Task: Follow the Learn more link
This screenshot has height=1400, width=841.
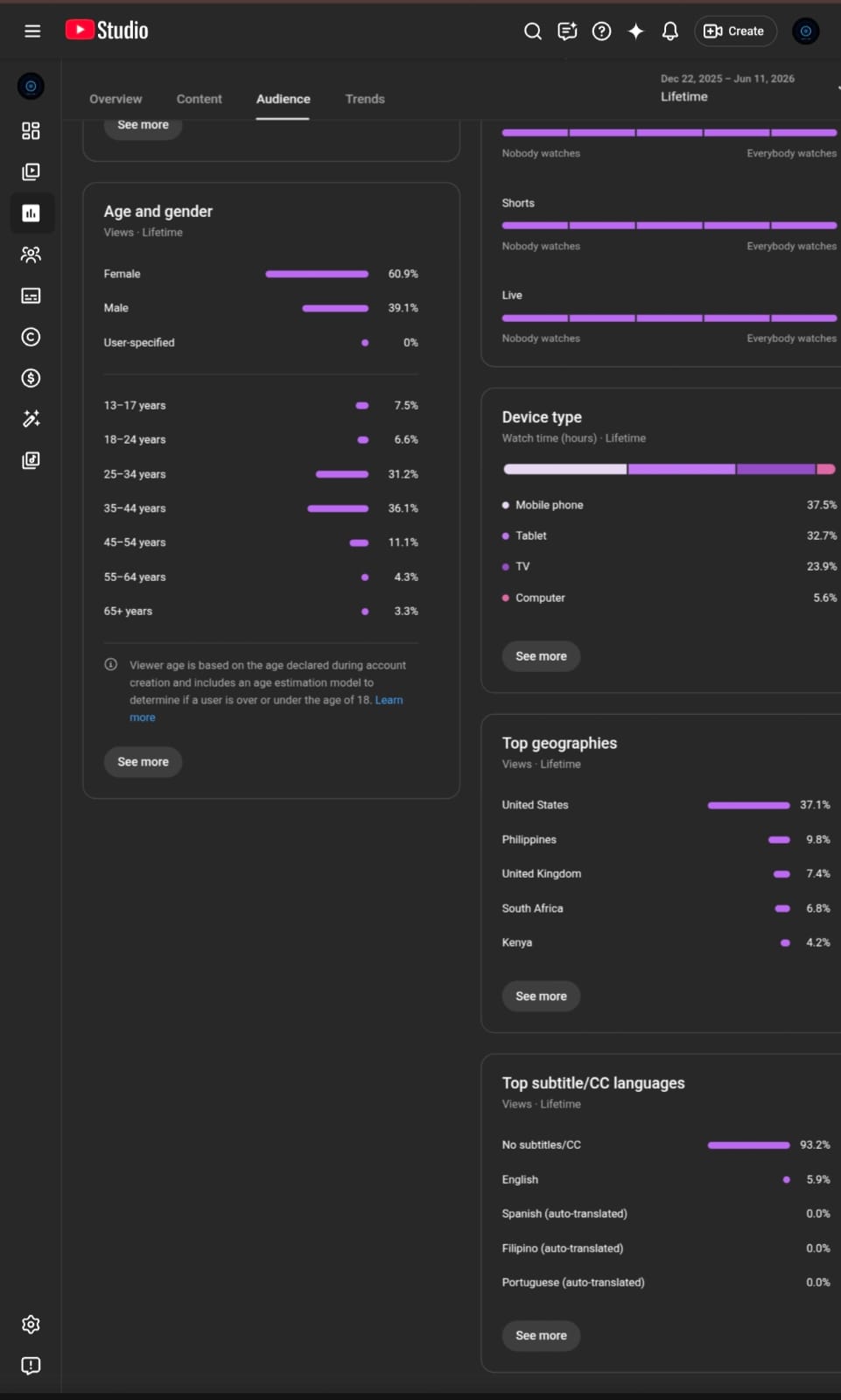Action: pos(266,709)
